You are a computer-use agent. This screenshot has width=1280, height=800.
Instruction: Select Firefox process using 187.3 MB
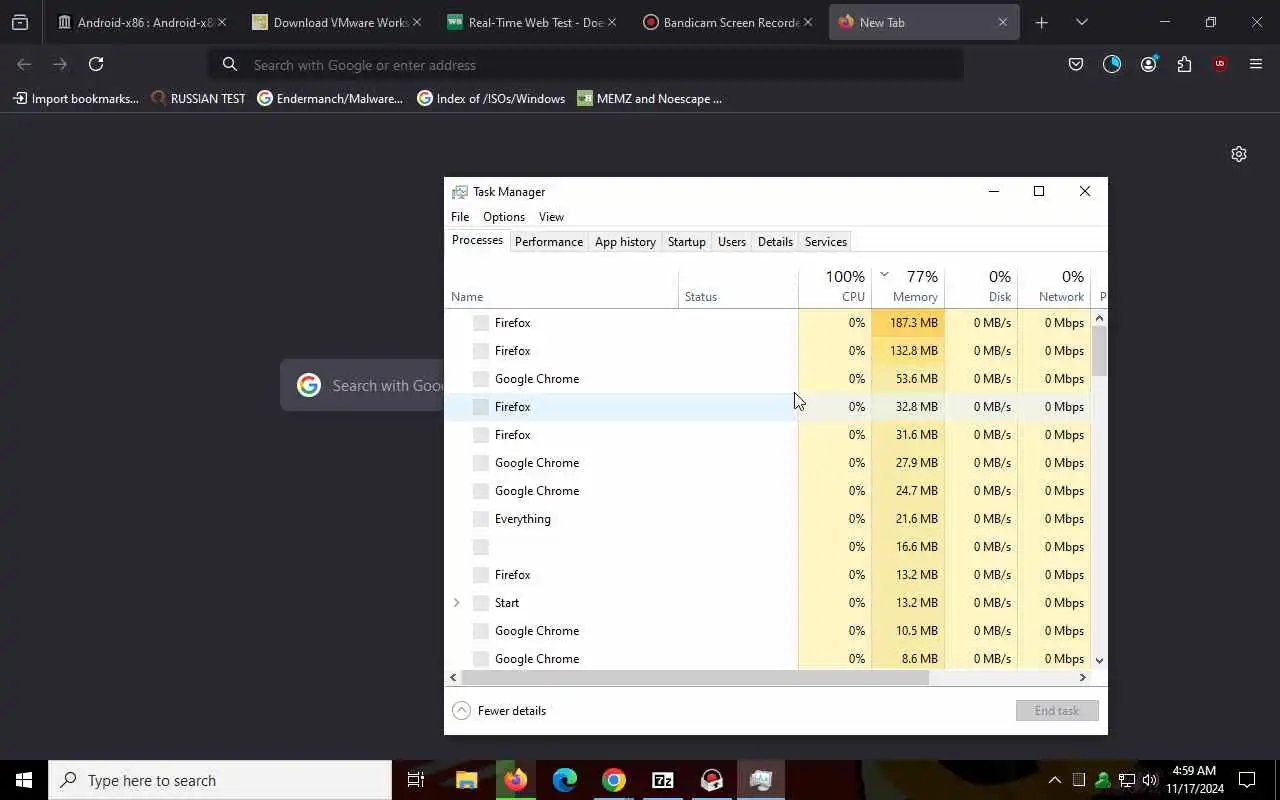[767, 323]
